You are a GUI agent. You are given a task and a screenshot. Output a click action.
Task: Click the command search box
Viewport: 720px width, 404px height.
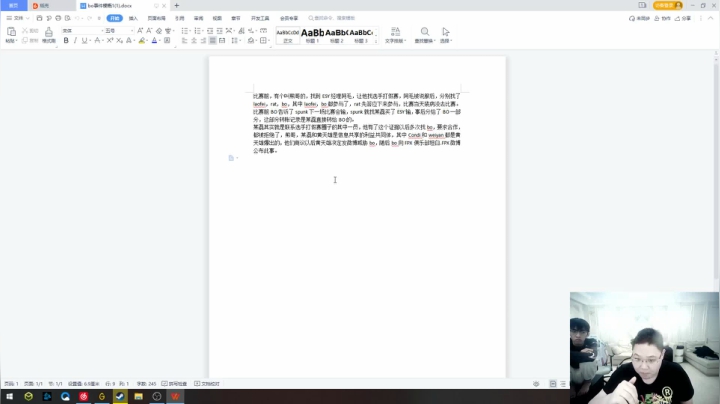point(332,18)
